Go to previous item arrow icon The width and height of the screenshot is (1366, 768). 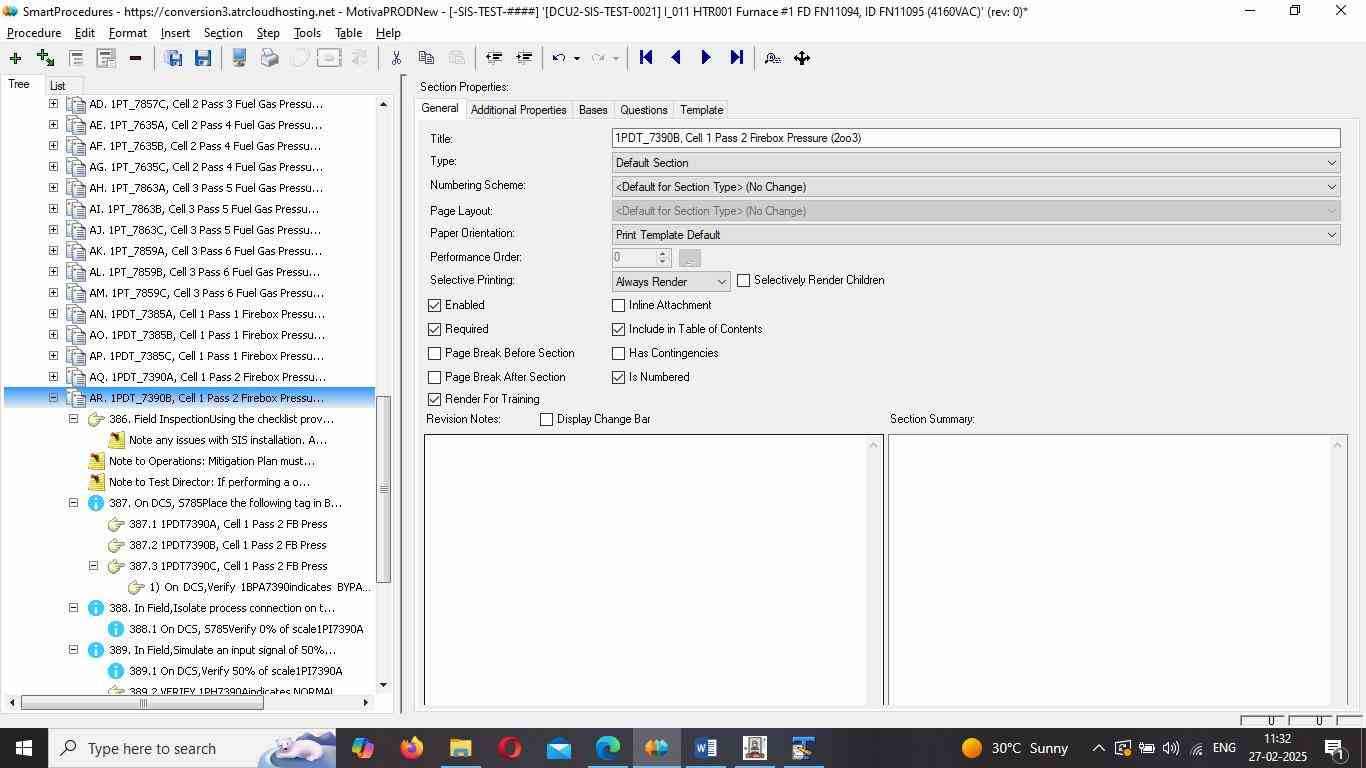(x=676, y=58)
